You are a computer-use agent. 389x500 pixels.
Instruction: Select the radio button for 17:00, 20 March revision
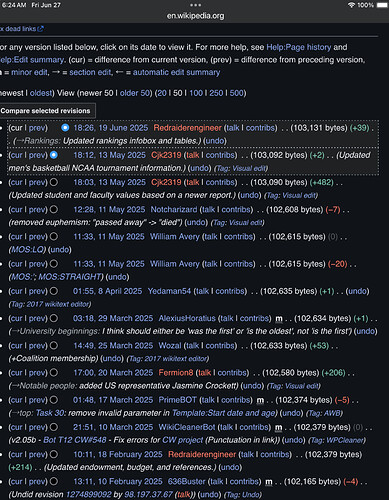(x=54, y=373)
